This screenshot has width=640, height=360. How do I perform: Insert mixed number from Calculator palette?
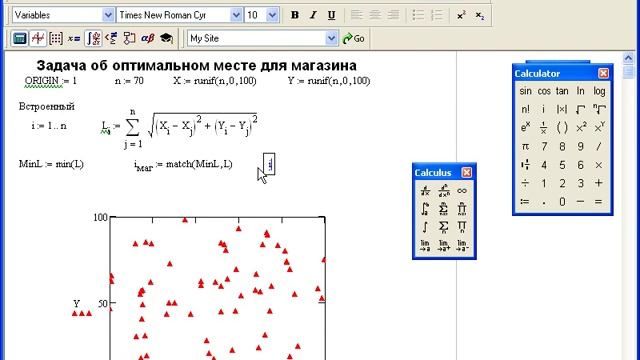click(x=525, y=165)
